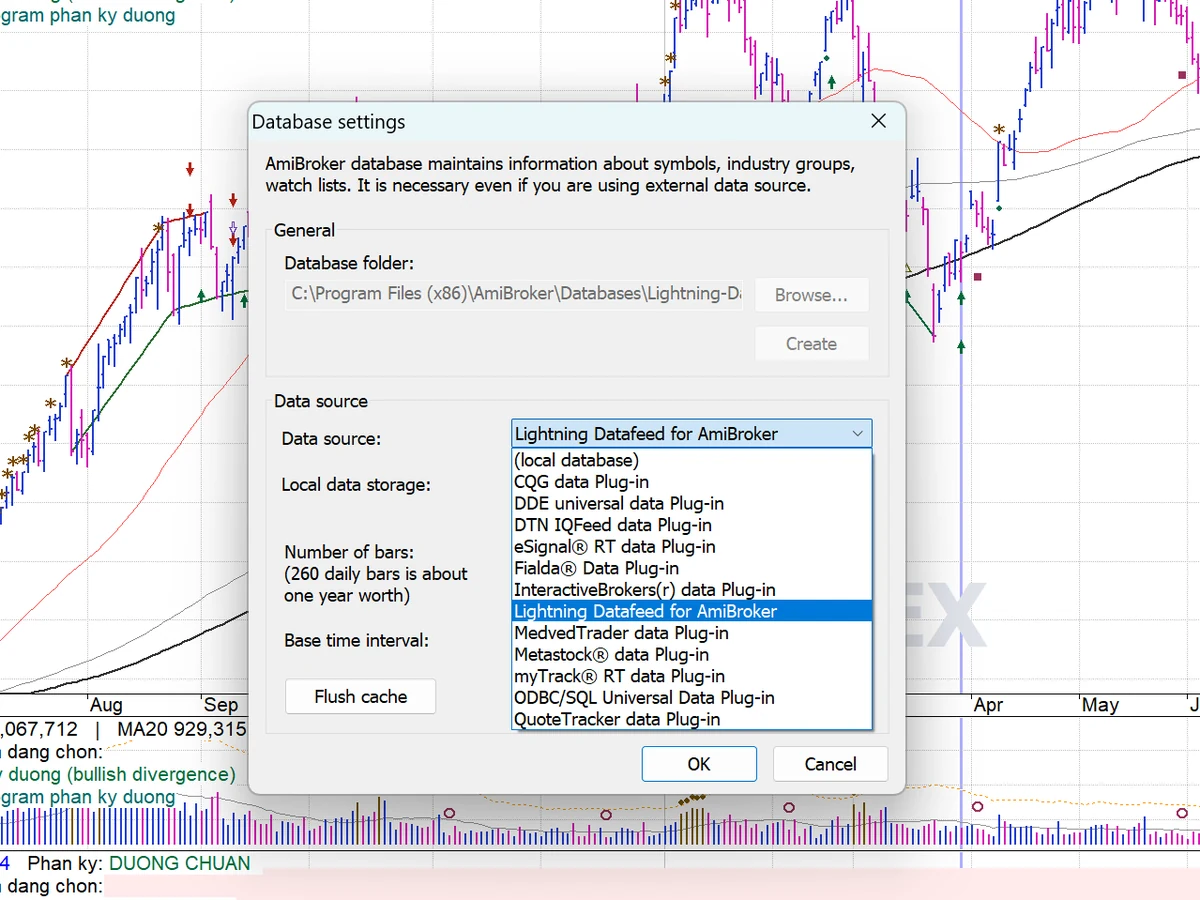This screenshot has height=900, width=1200.
Task: Click the 'Local data storage:' label
Action: click(x=356, y=485)
